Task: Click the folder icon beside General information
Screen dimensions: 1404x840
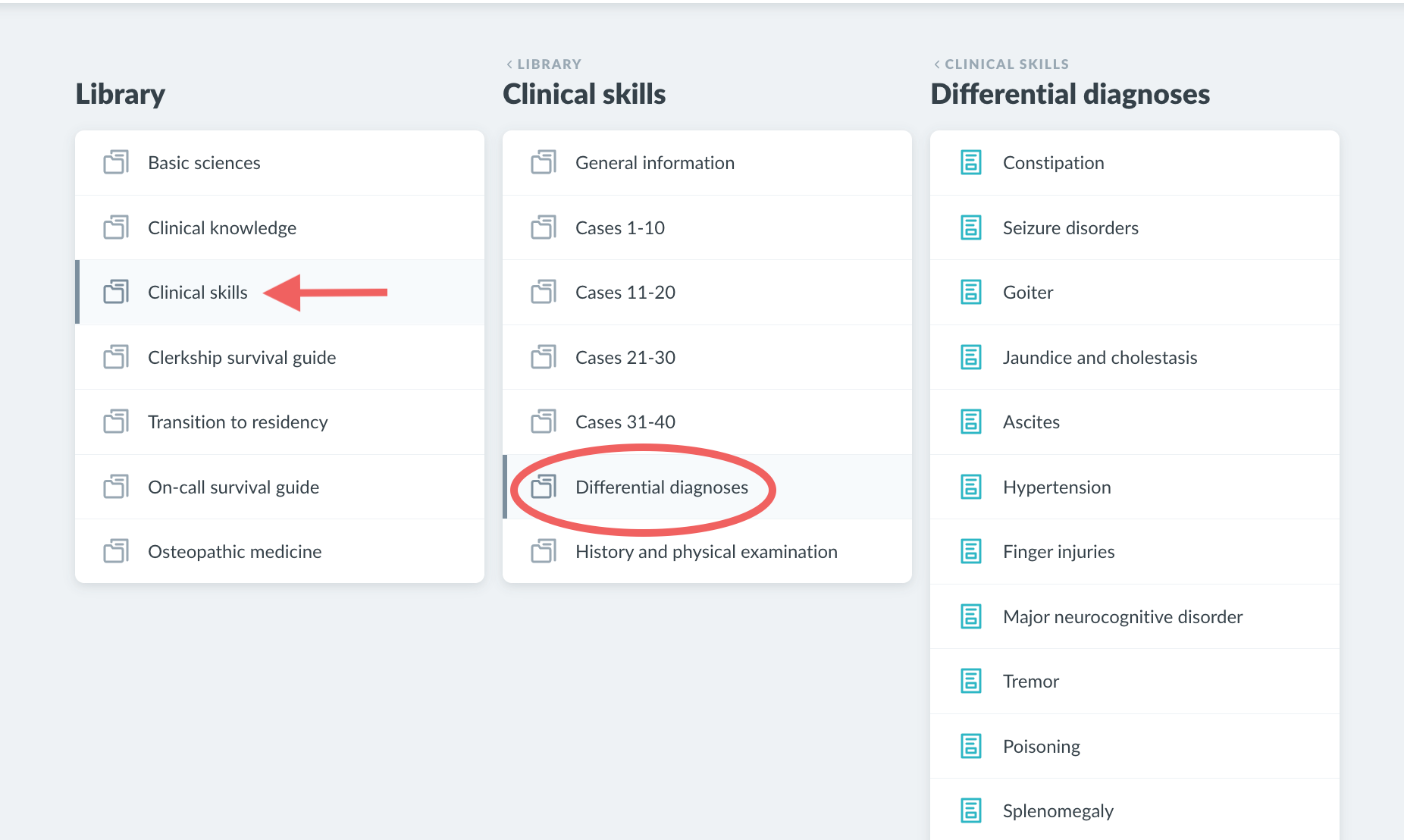Action: [544, 162]
